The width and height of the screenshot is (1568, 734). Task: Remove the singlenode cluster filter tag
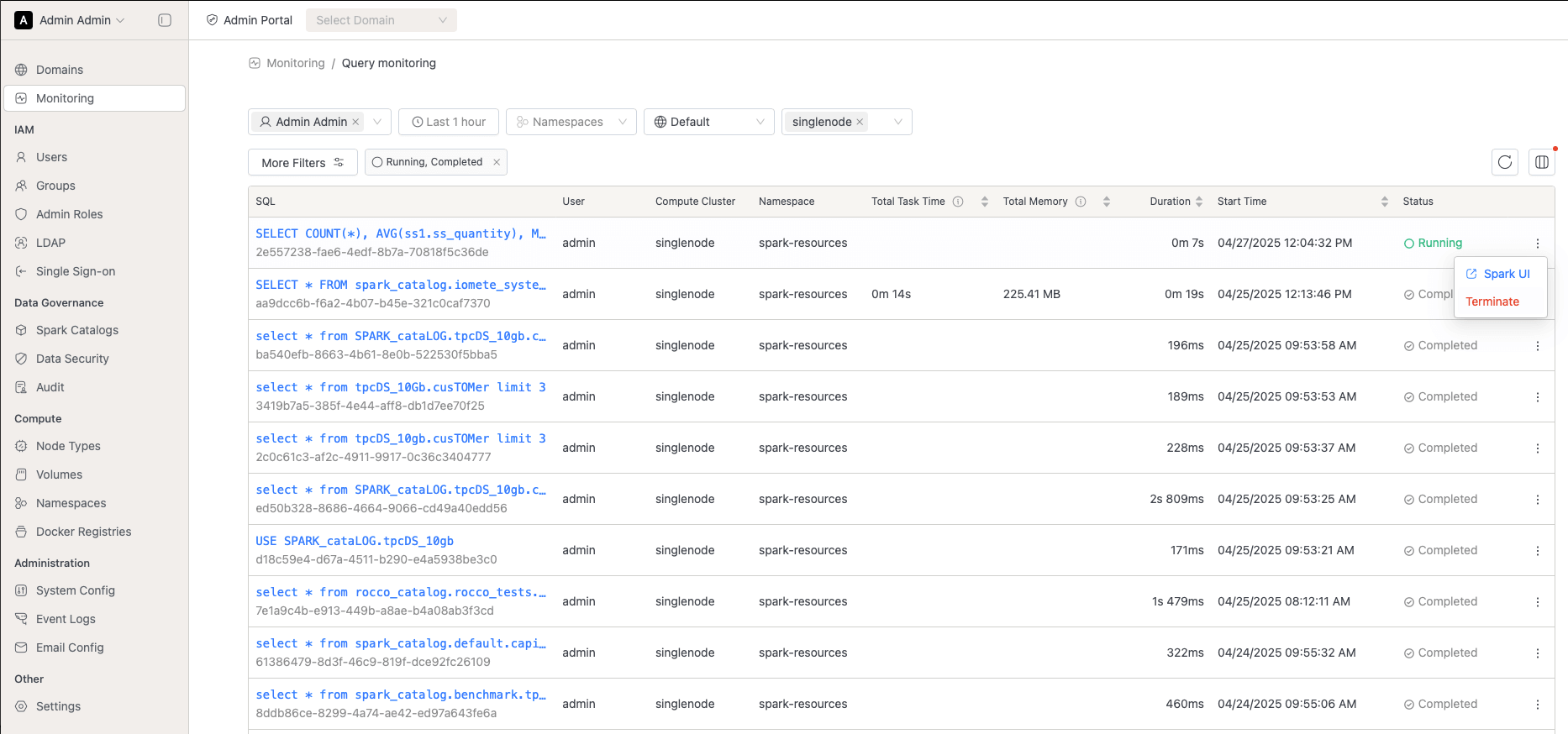pyautogui.click(x=860, y=122)
